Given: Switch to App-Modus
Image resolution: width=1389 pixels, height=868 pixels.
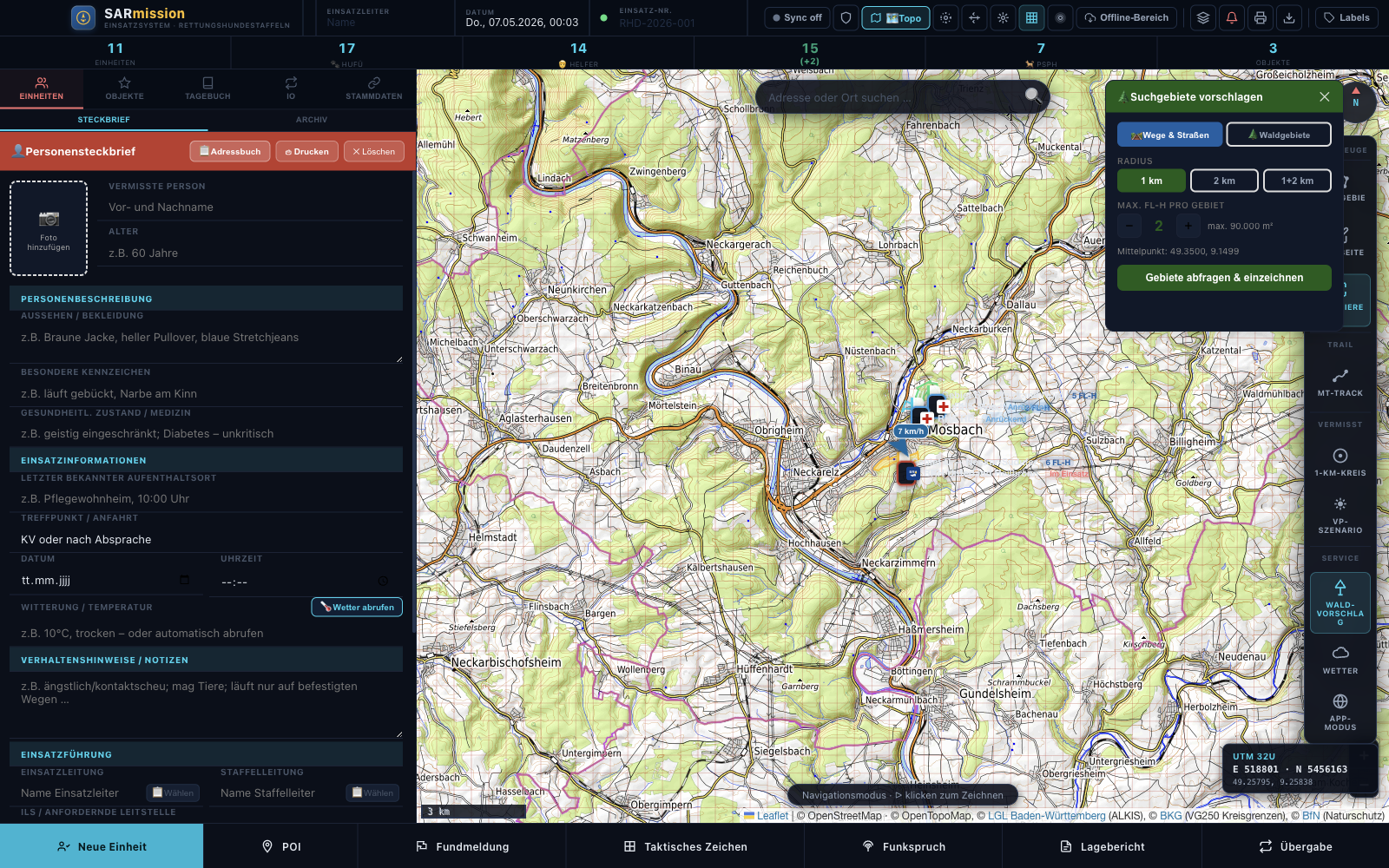Looking at the screenshot, I should click(x=1340, y=712).
